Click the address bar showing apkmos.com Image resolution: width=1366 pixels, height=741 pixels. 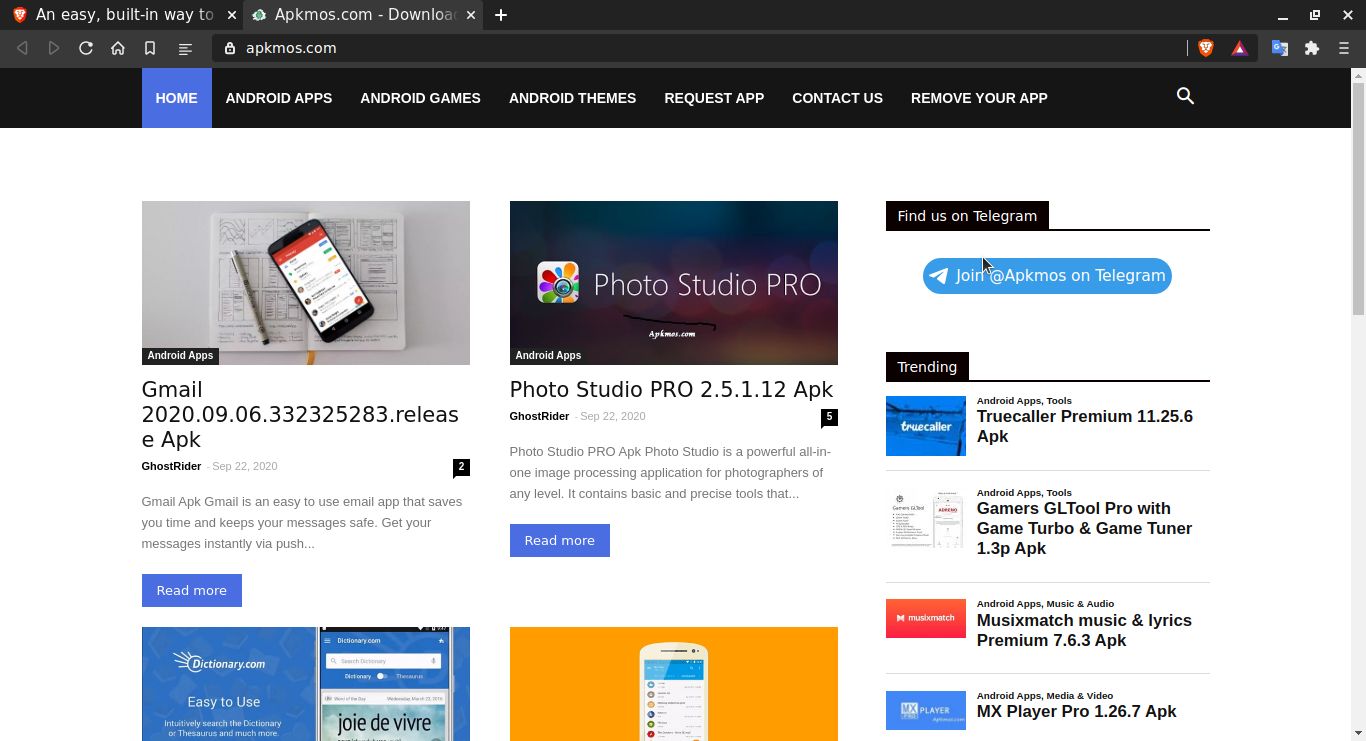(x=700, y=48)
